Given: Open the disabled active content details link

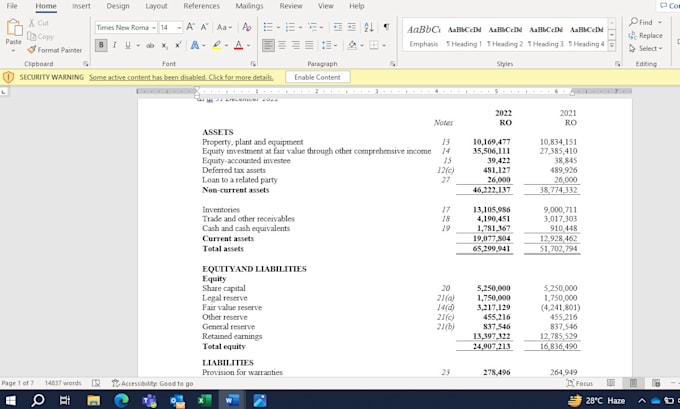Looking at the screenshot, I should [181, 77].
